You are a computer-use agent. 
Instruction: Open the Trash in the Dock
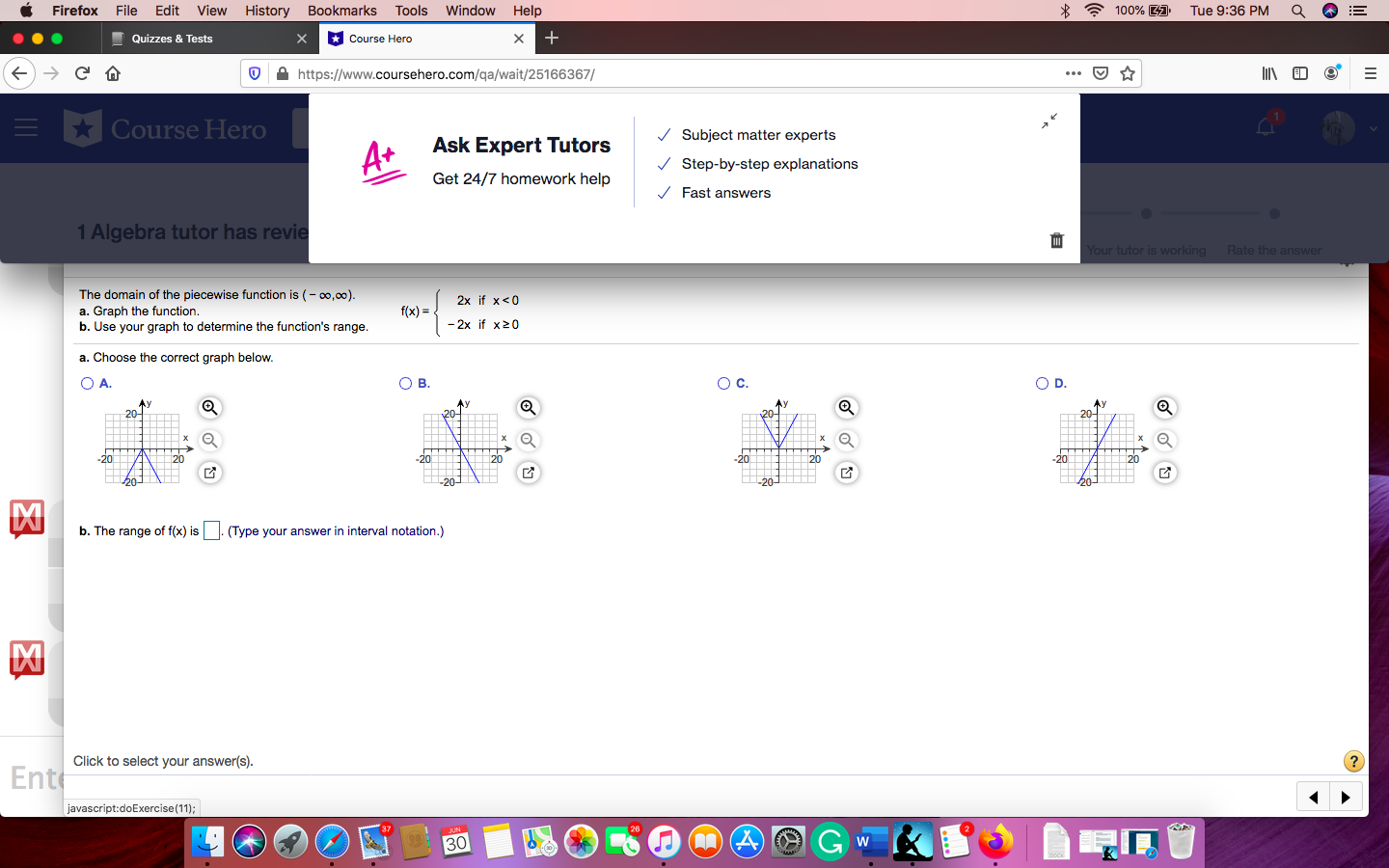(x=1181, y=842)
